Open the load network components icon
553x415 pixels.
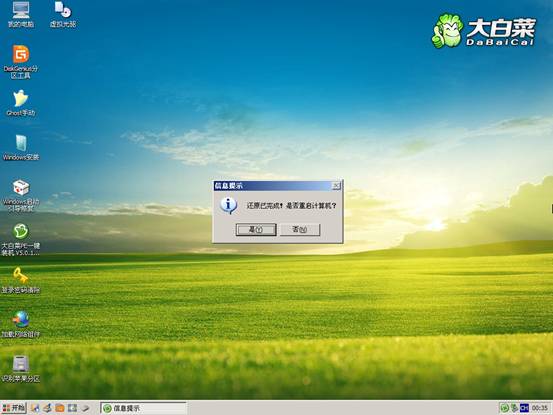21,324
